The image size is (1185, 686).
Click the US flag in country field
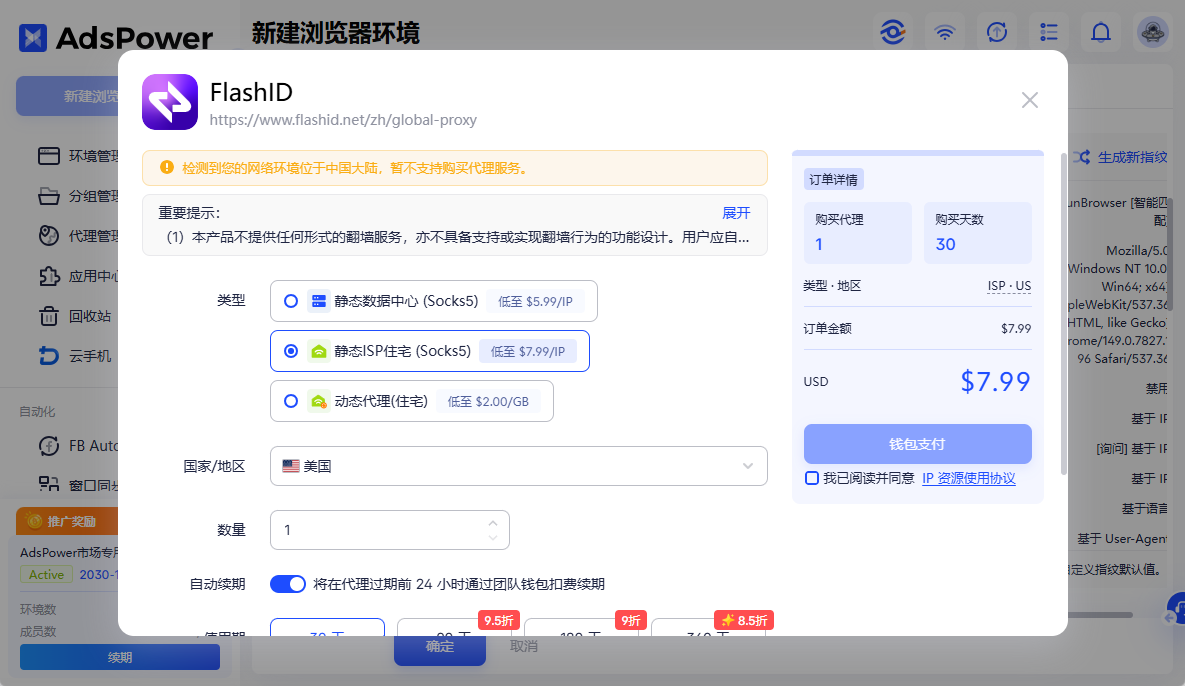(x=291, y=466)
